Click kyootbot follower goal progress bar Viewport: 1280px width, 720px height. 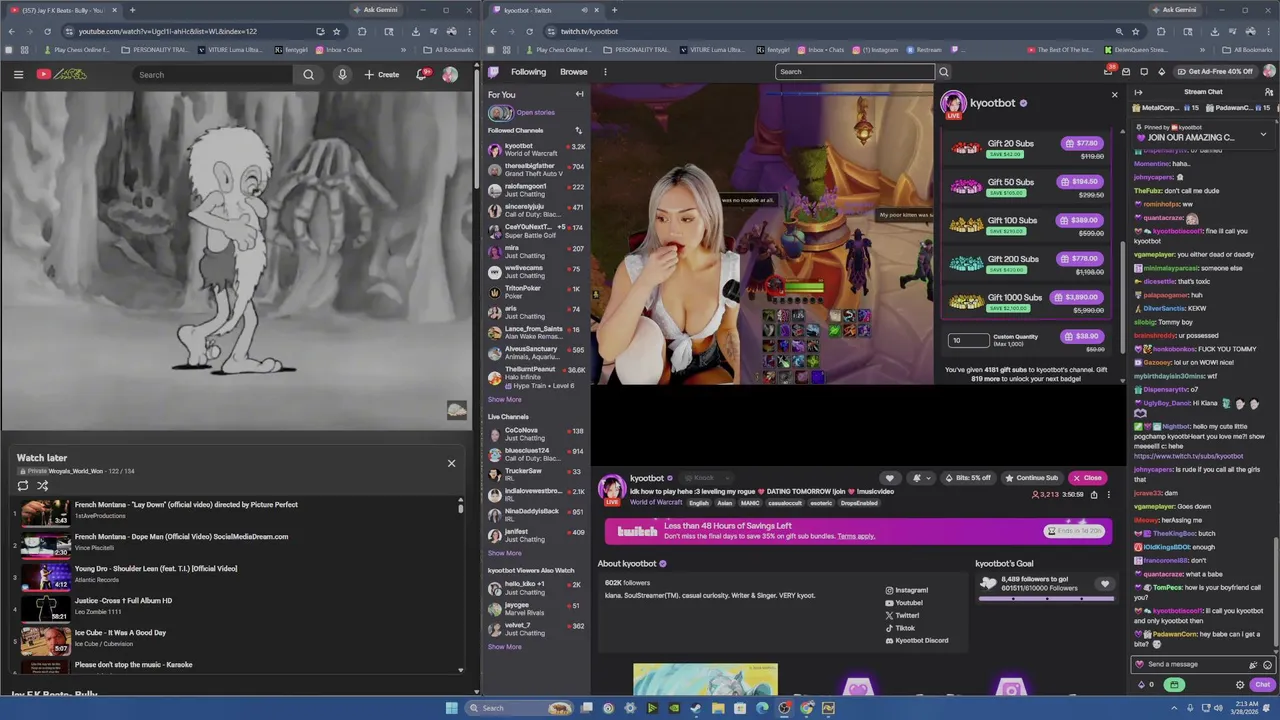click(1046, 598)
